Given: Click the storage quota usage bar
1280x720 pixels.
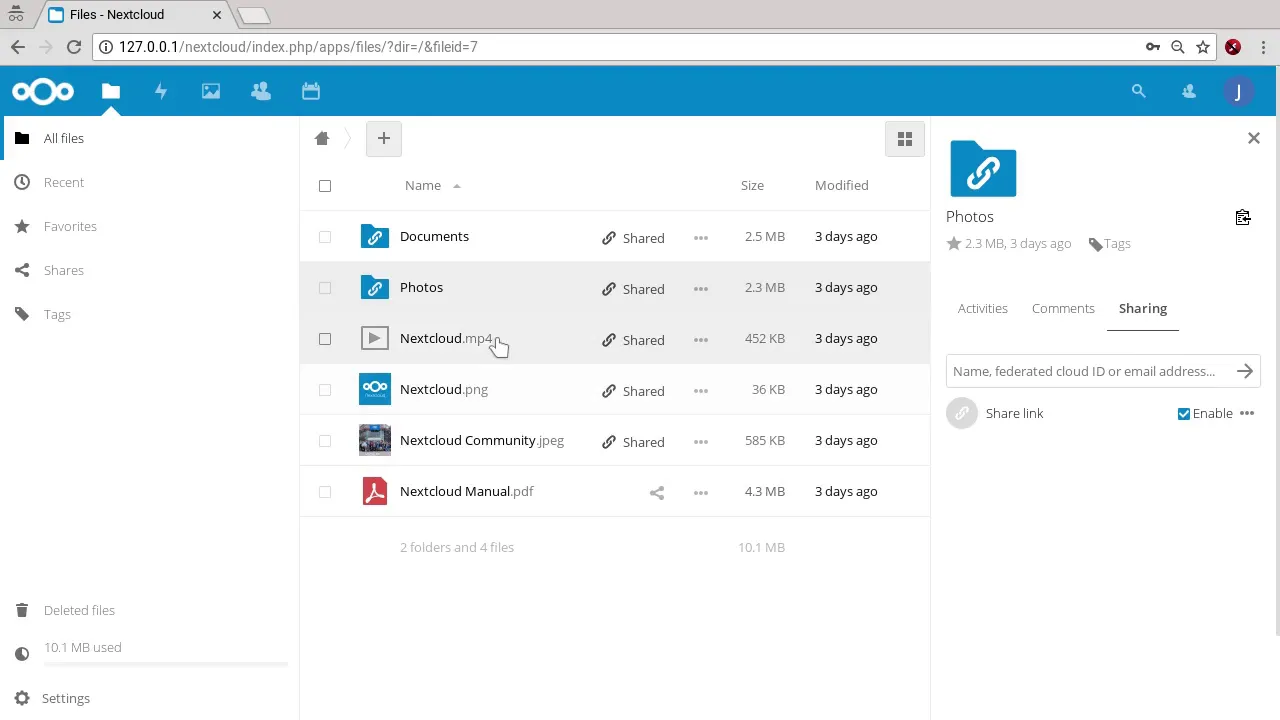Looking at the screenshot, I should coord(166,664).
